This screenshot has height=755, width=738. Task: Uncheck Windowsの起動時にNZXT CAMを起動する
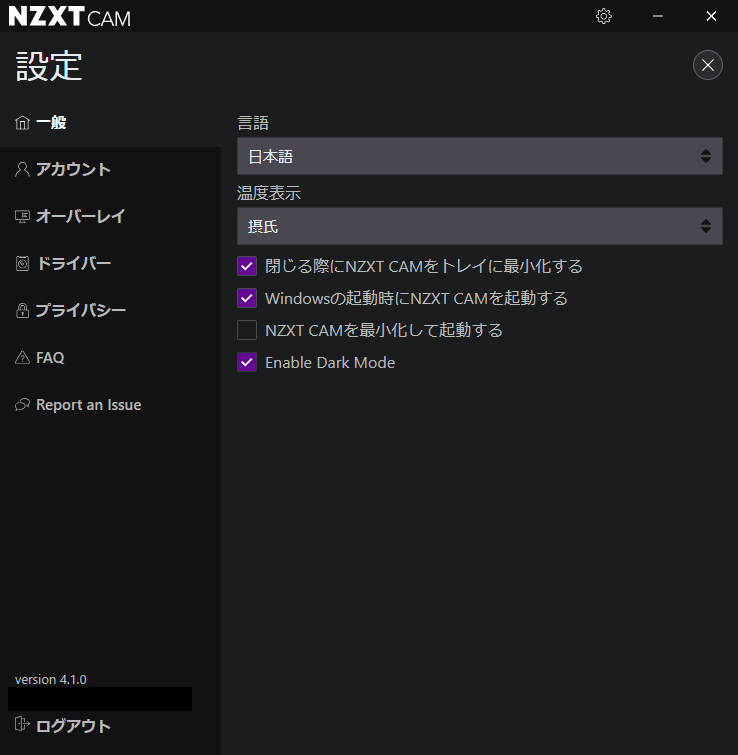(247, 298)
